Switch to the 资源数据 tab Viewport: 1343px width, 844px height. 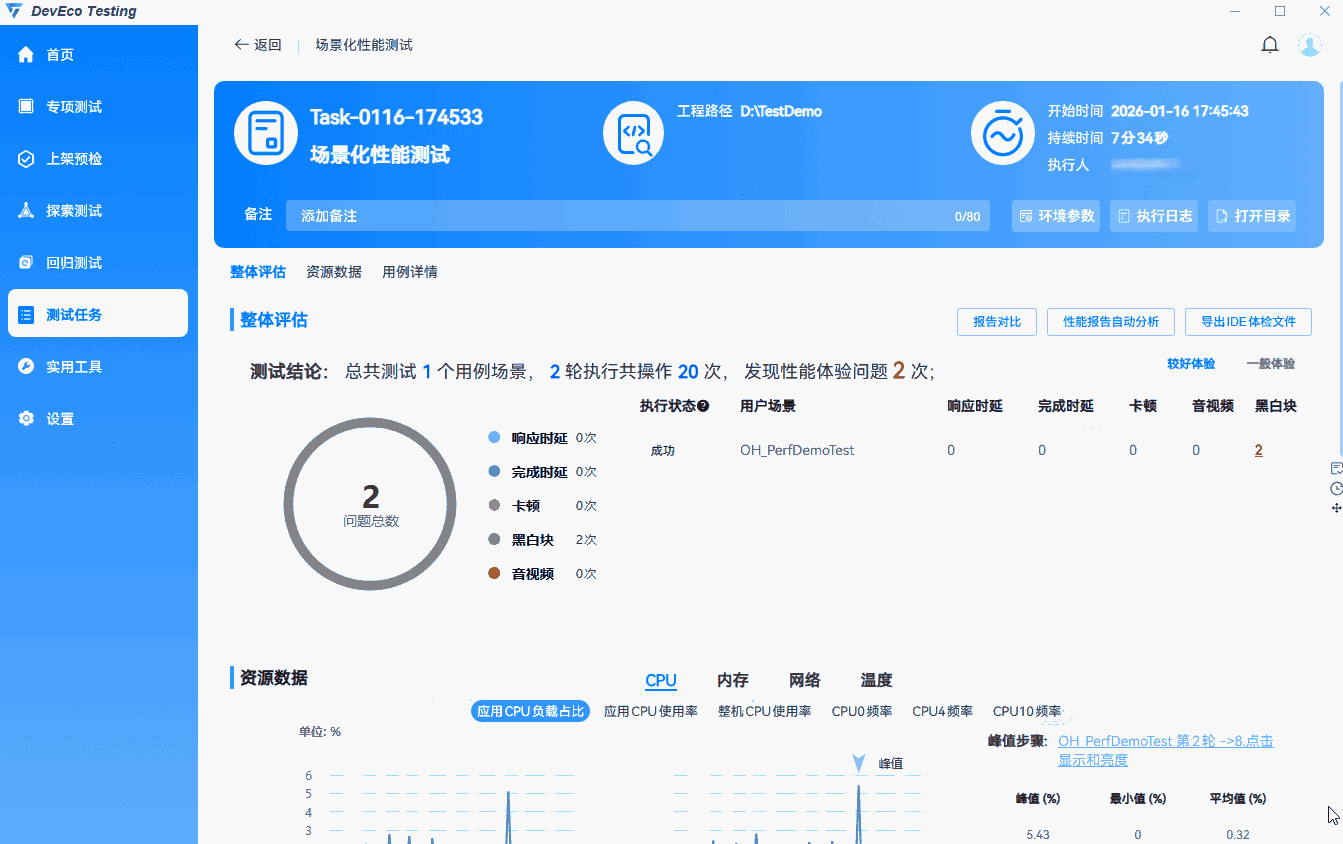point(334,272)
